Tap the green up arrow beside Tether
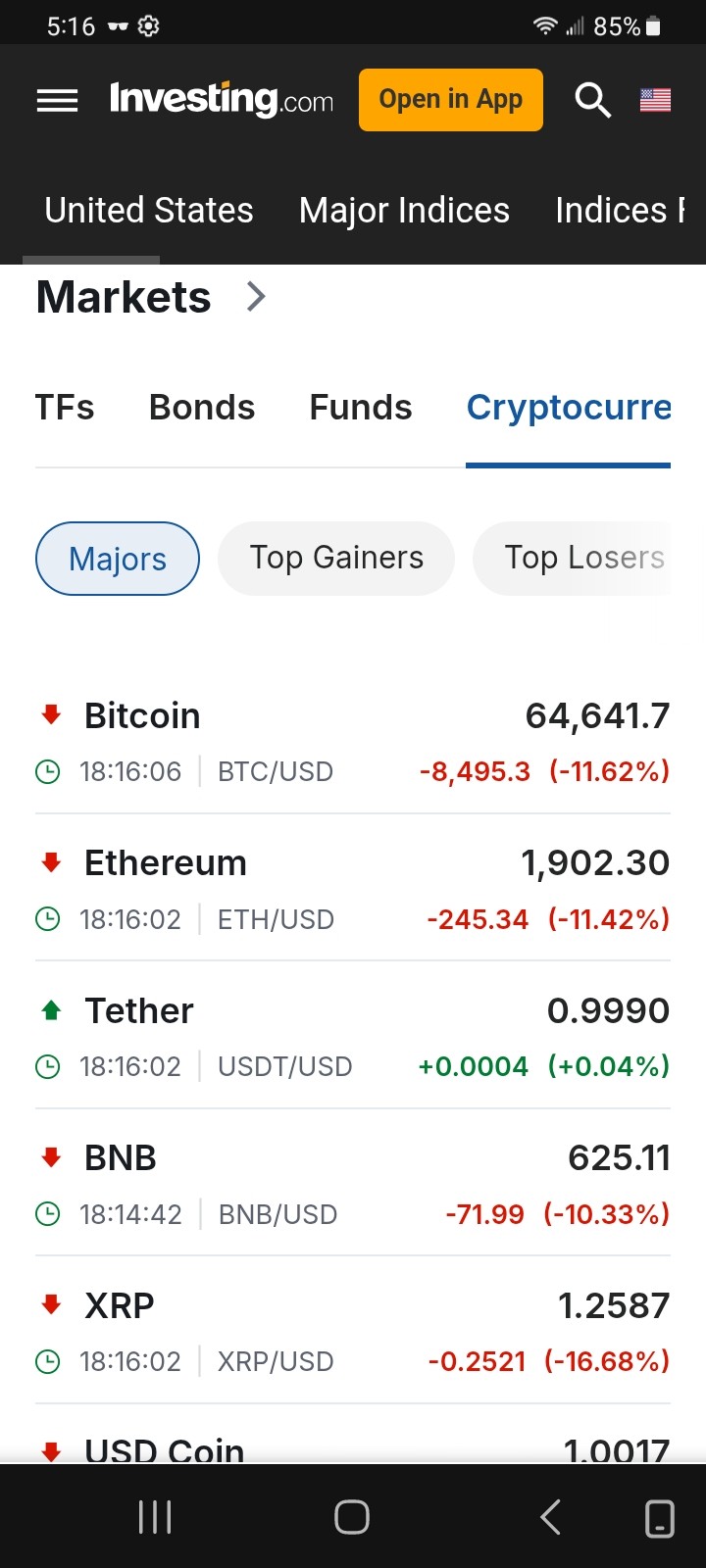Viewport: 706px width, 1568px height. 52,1010
